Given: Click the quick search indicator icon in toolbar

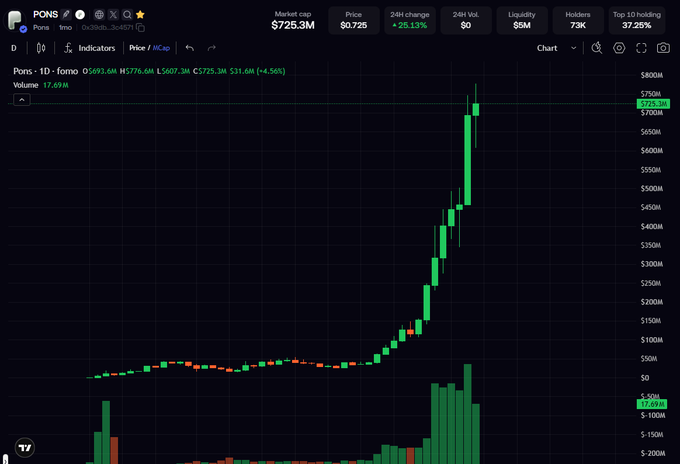Looking at the screenshot, I should tap(597, 48).
